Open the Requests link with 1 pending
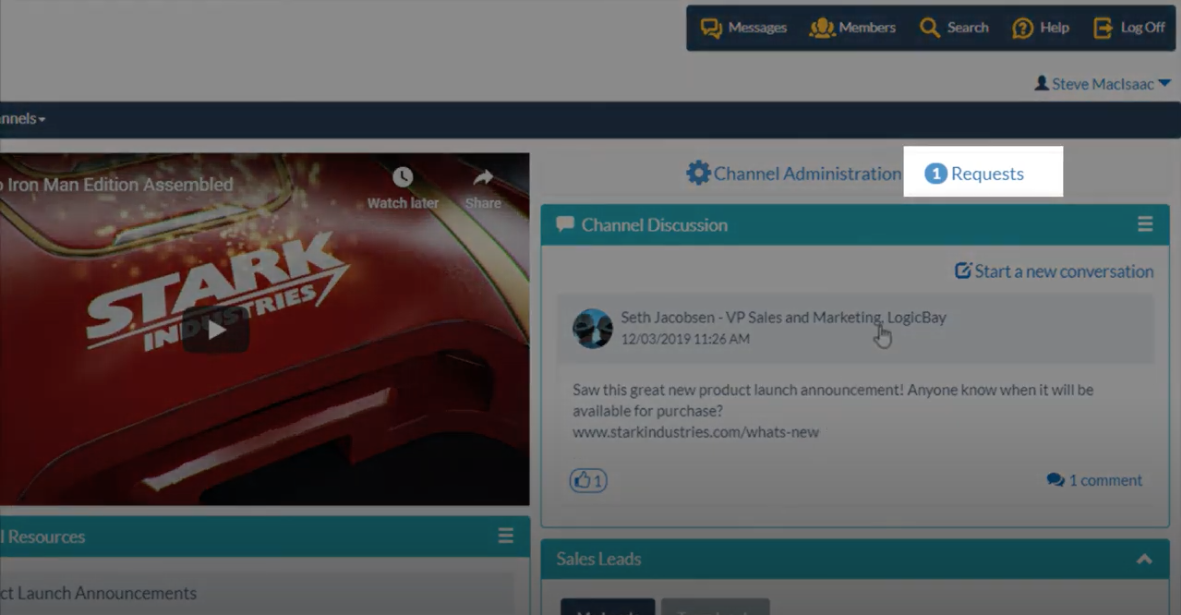The height and width of the screenshot is (615, 1181). [x=976, y=174]
